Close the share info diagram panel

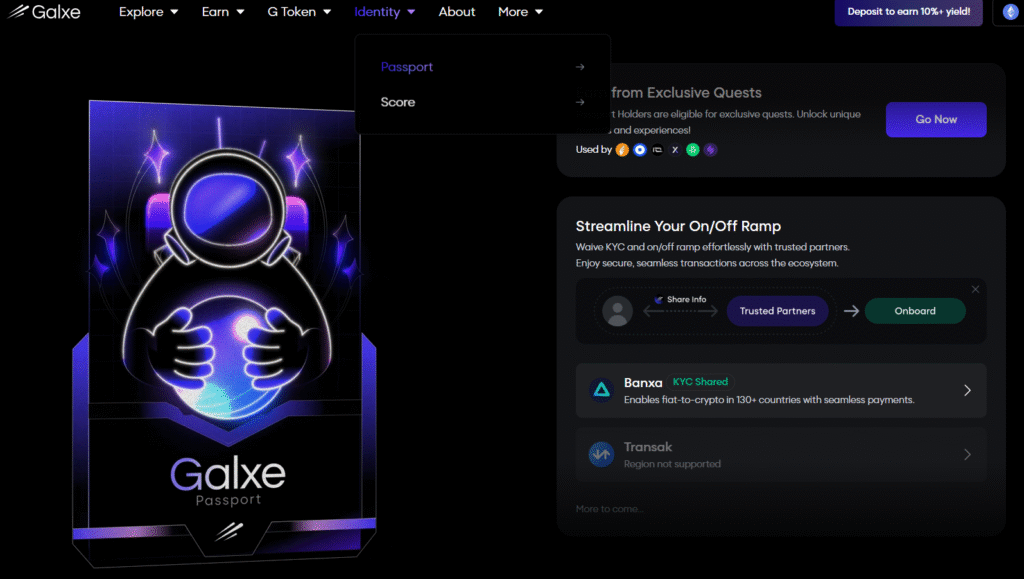pos(975,289)
